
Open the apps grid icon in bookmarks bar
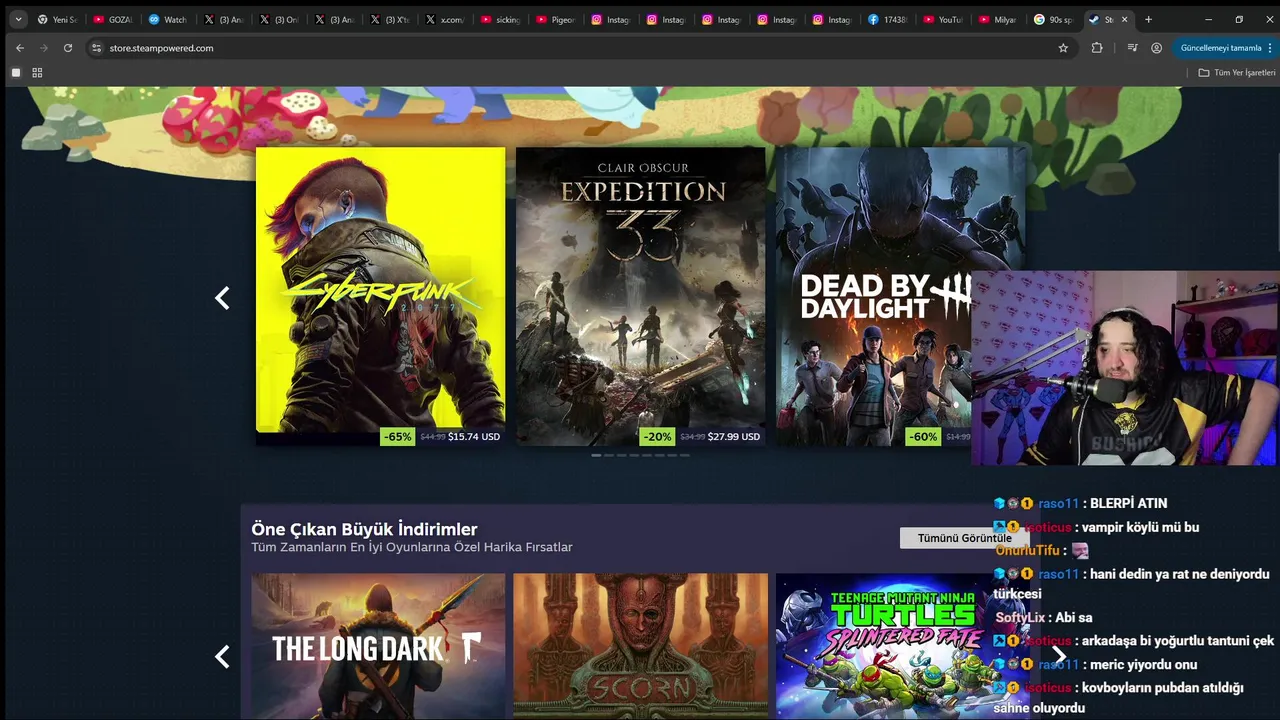(x=37, y=73)
